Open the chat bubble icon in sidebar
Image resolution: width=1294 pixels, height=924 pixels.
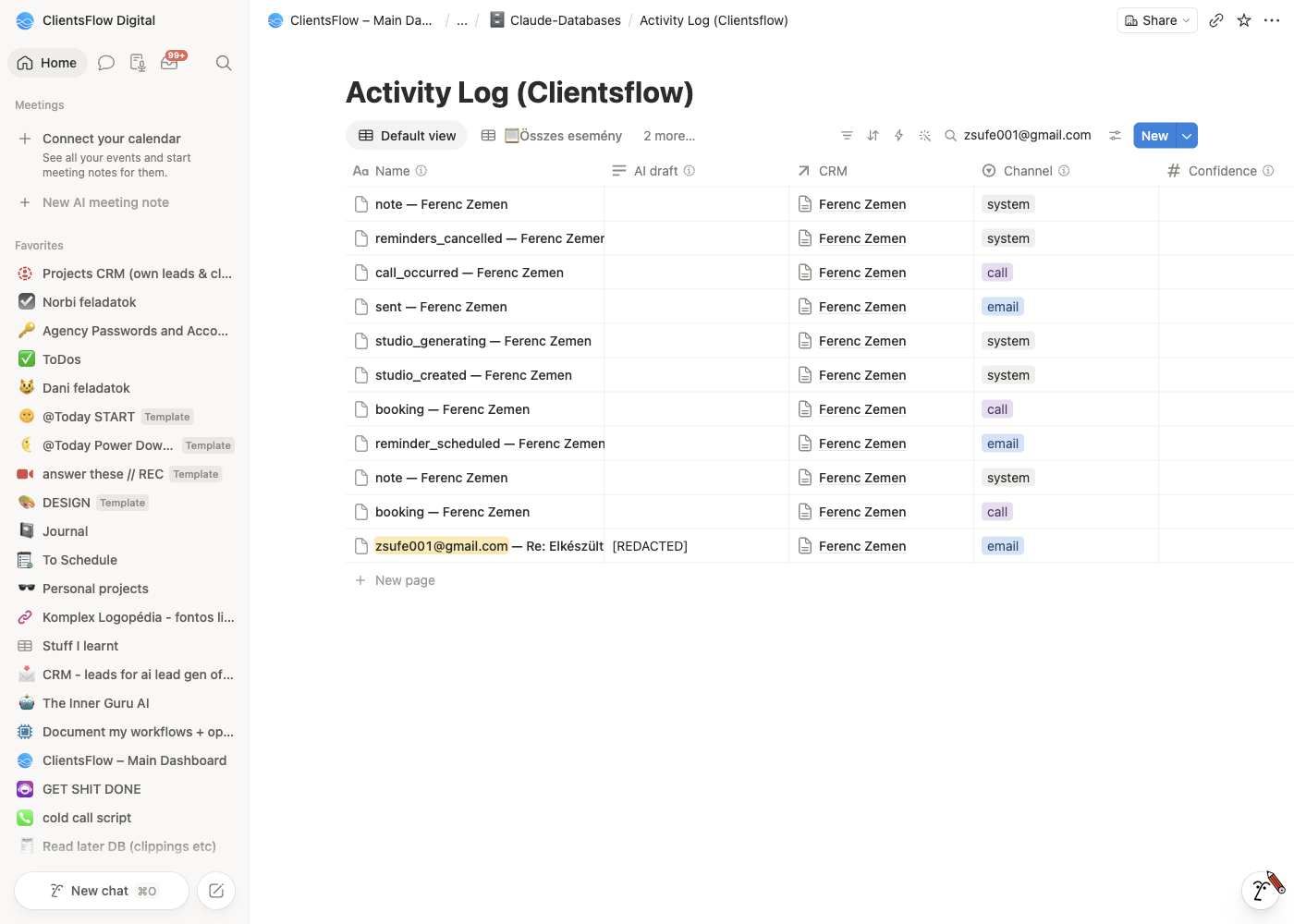[x=106, y=63]
